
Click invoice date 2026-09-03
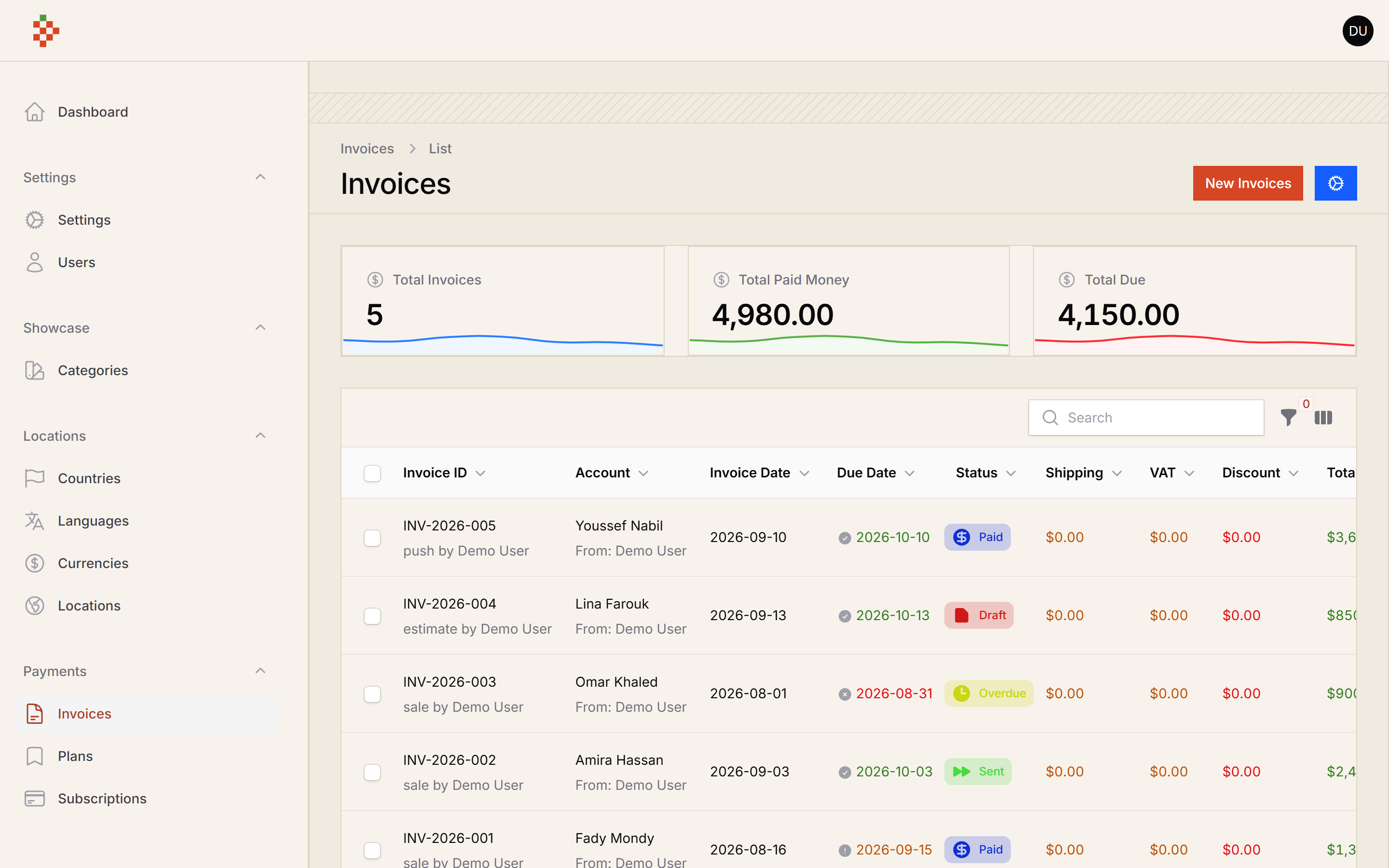(x=749, y=772)
